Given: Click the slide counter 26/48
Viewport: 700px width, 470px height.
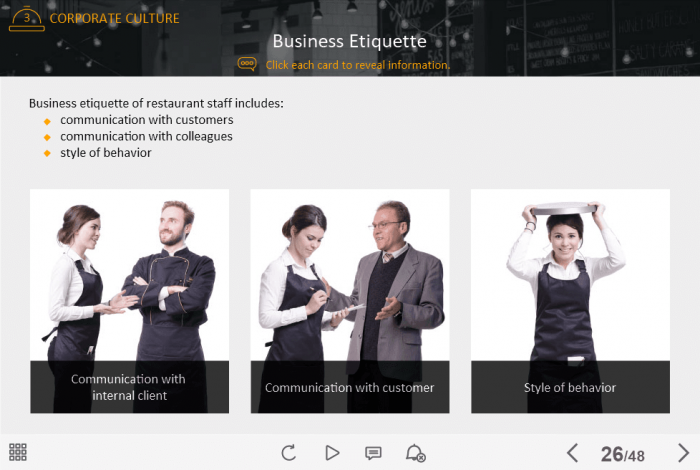Looking at the screenshot, I should coord(623,454).
